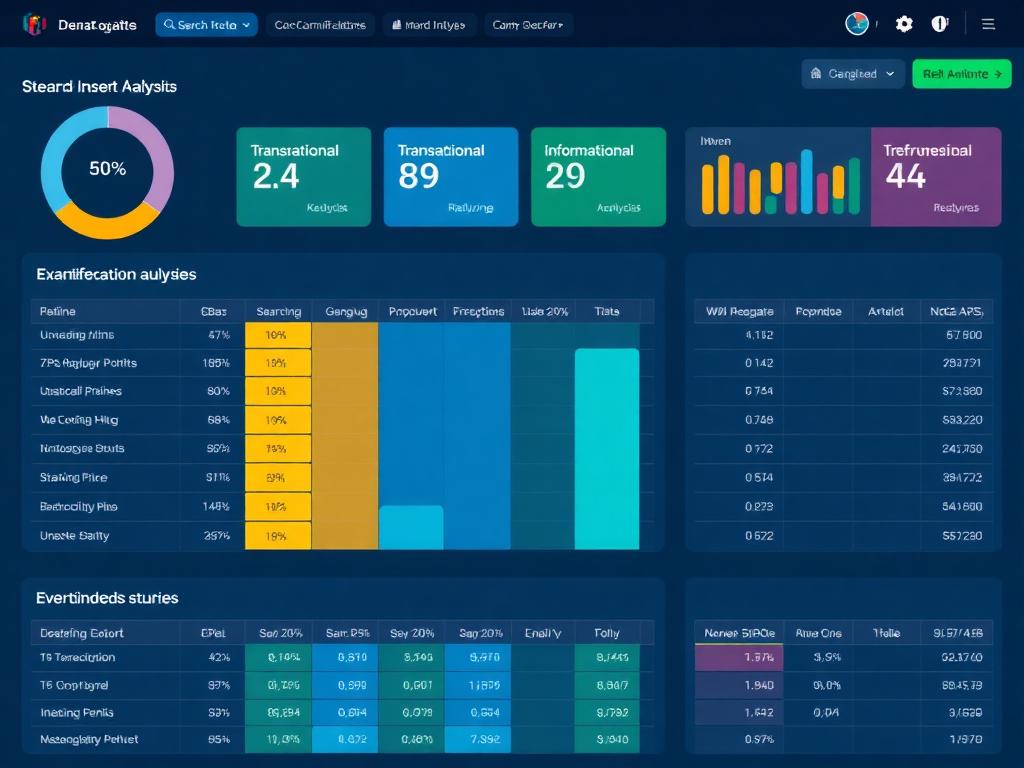Click the icon inside the Mard Intyes tab
The width and height of the screenshot is (1024, 768).
pyautogui.click(x=396, y=25)
